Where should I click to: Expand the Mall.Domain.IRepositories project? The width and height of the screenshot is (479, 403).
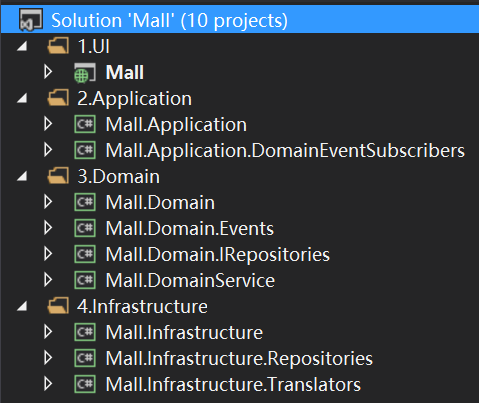pos(48,254)
